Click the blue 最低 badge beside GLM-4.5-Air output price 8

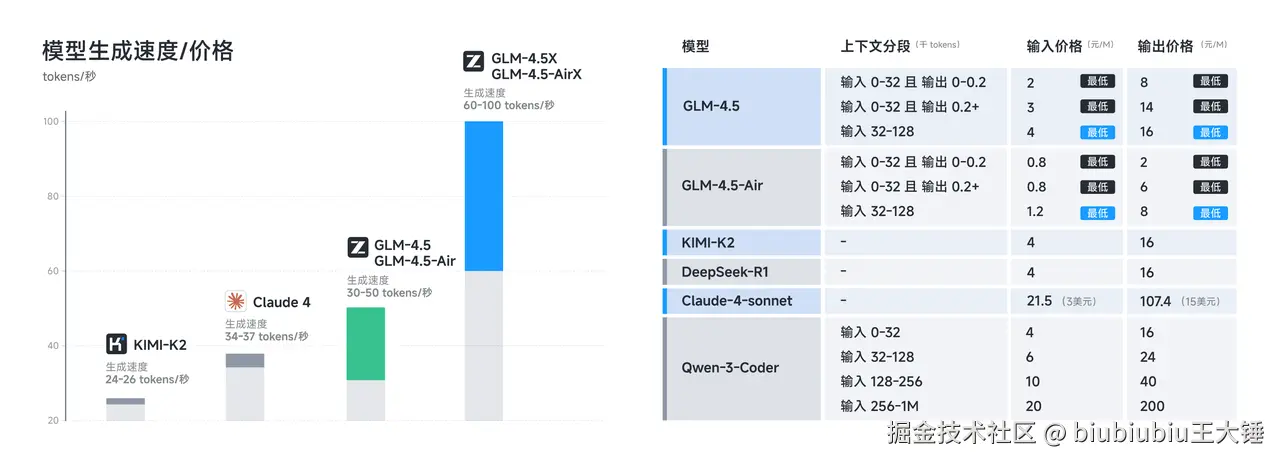point(1210,213)
